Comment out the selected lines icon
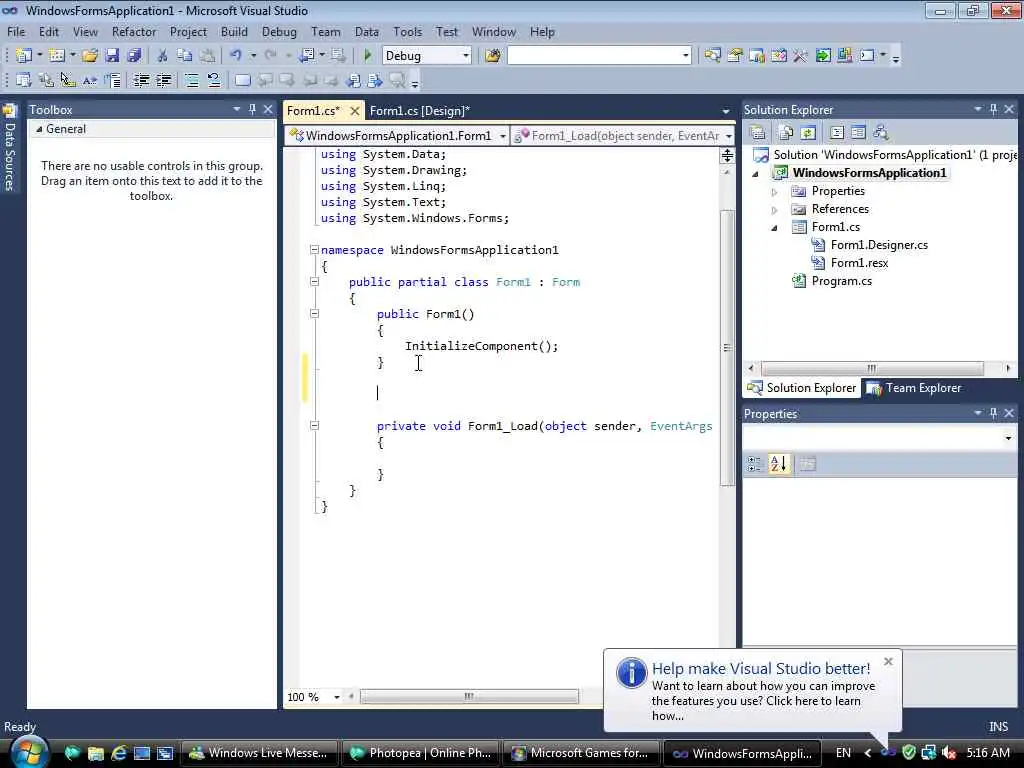This screenshot has width=1024, height=768. pyautogui.click(x=191, y=80)
